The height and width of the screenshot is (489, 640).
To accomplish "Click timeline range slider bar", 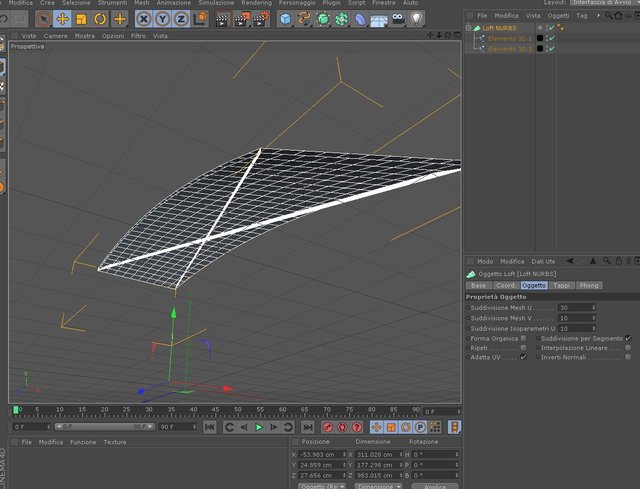I will pyautogui.click(x=105, y=427).
